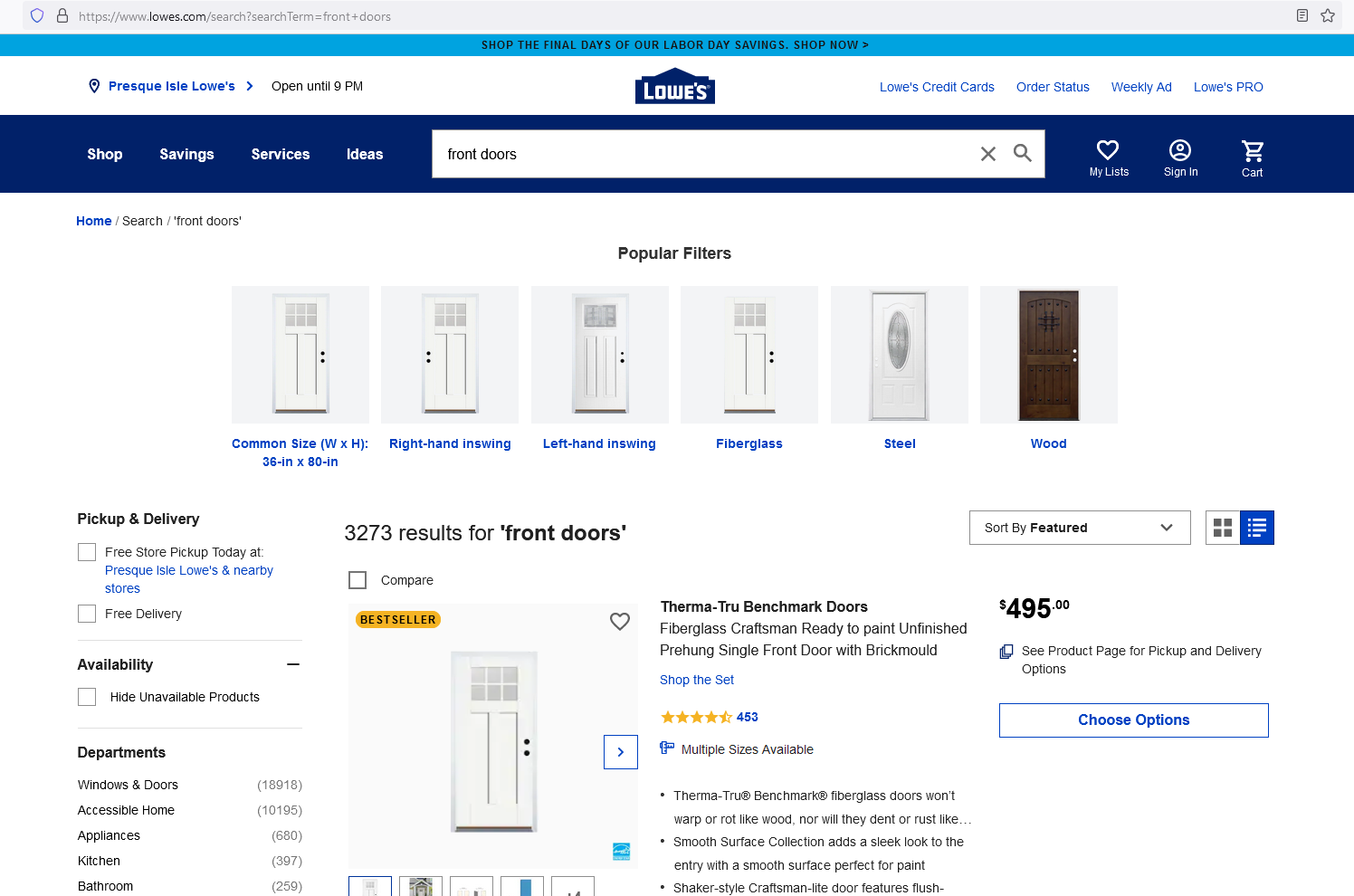Open the Shop menu

click(104, 154)
